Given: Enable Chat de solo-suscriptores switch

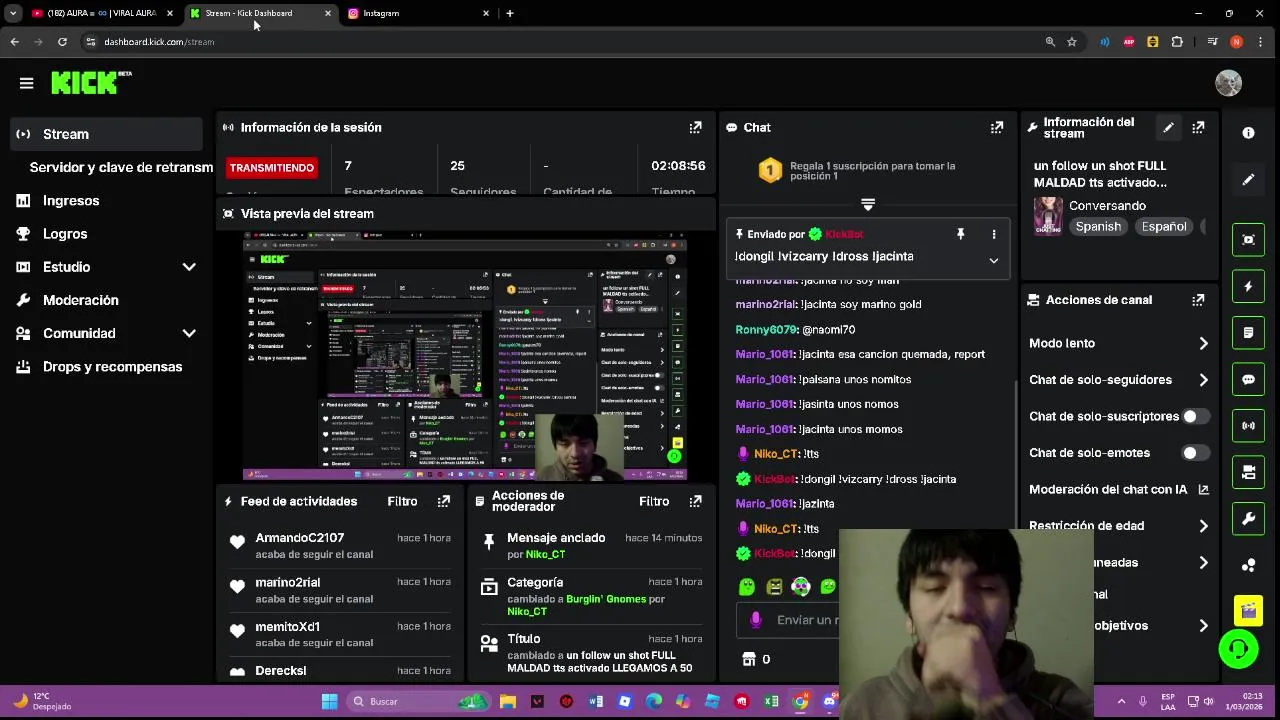Looking at the screenshot, I should tap(1195, 416).
